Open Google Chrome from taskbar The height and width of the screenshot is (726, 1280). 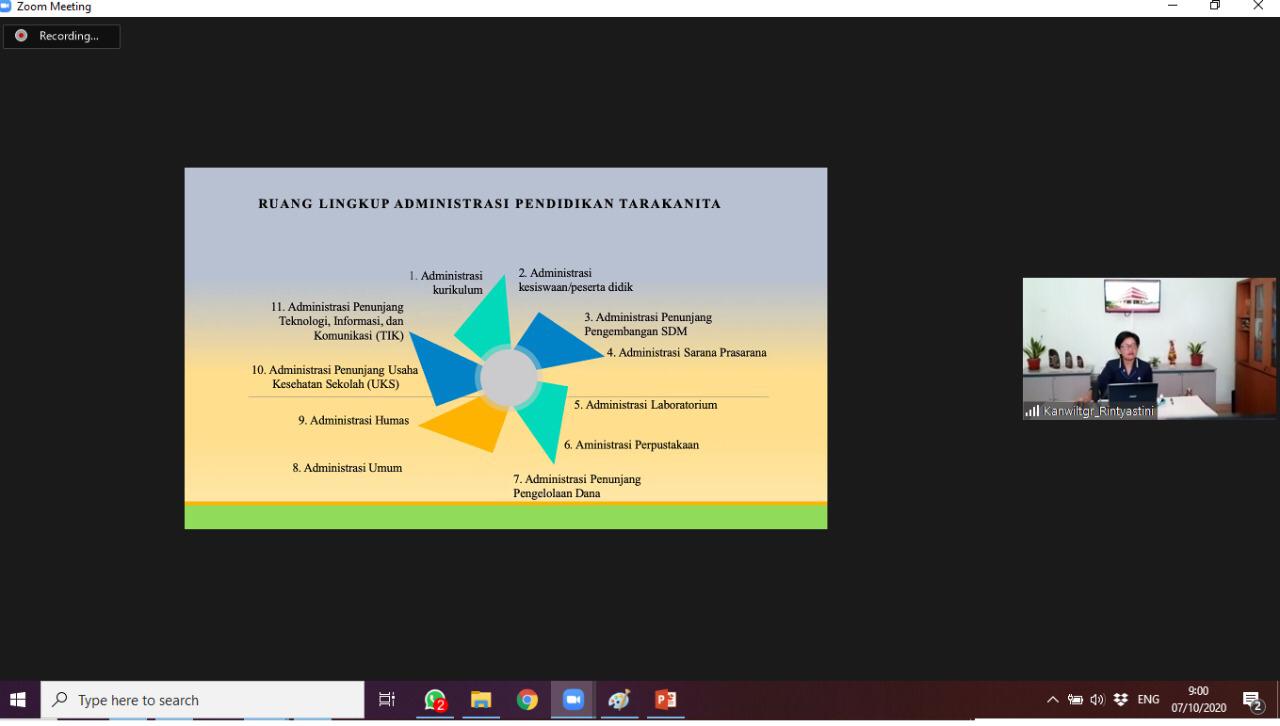(x=527, y=700)
